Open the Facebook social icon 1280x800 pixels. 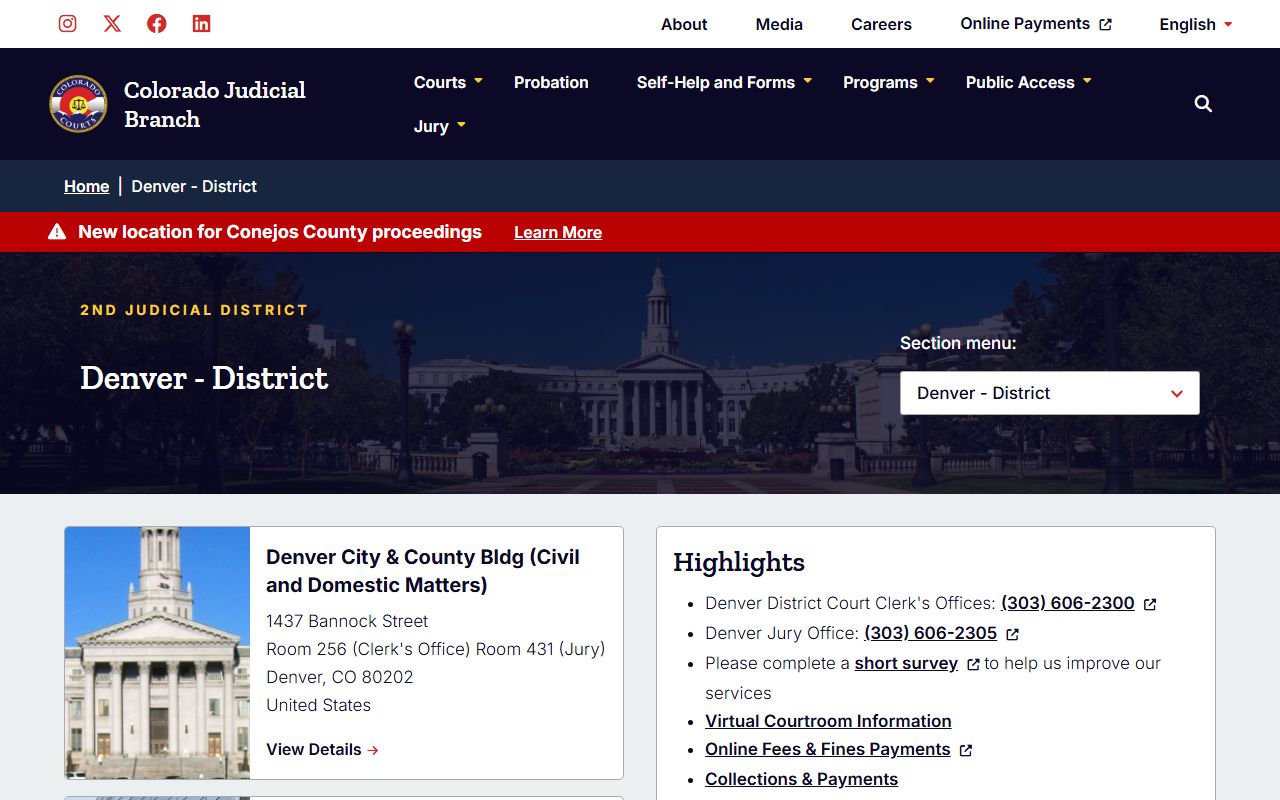point(157,24)
